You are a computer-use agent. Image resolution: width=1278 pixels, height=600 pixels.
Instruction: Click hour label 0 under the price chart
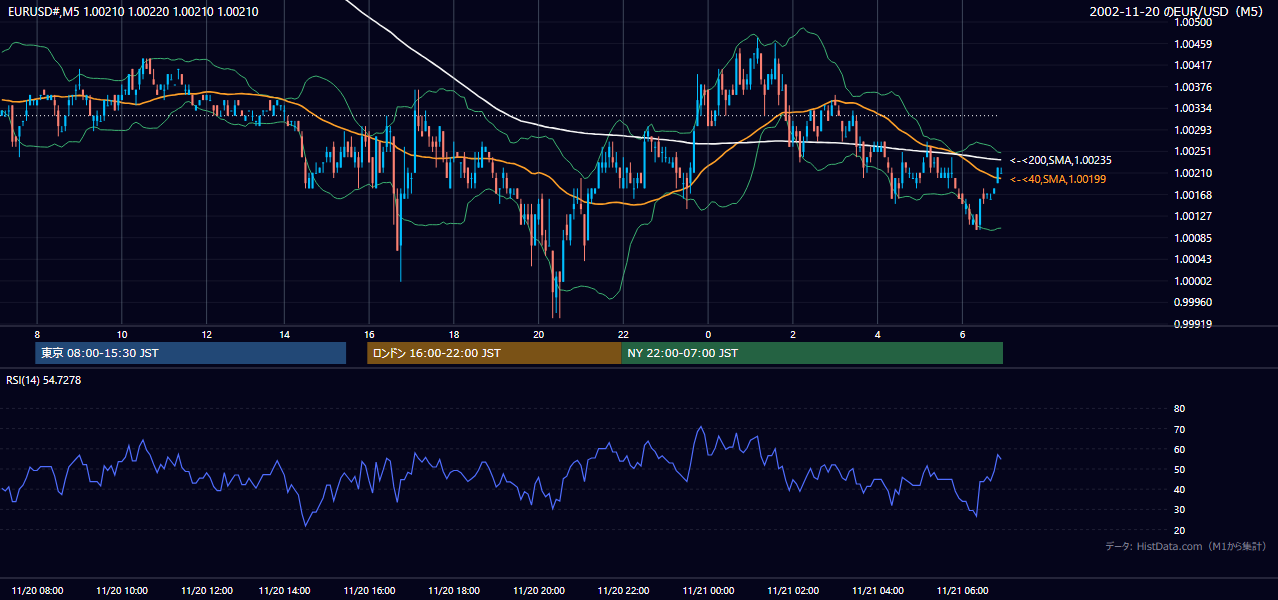708,333
